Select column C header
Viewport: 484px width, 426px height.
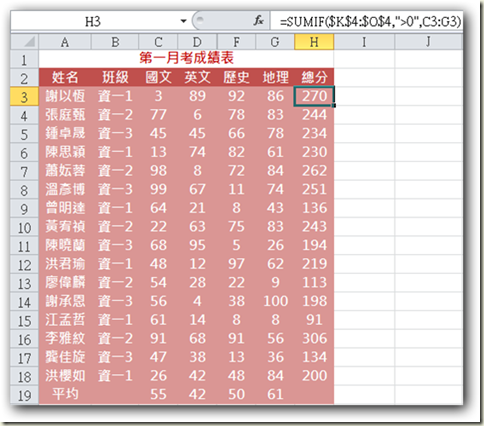[x=158, y=42]
